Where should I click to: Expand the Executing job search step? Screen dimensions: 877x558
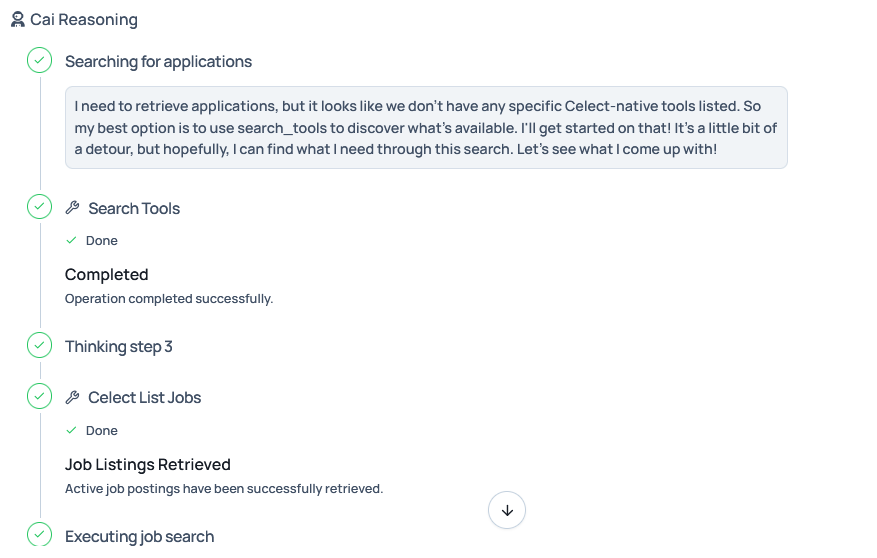[x=139, y=537]
